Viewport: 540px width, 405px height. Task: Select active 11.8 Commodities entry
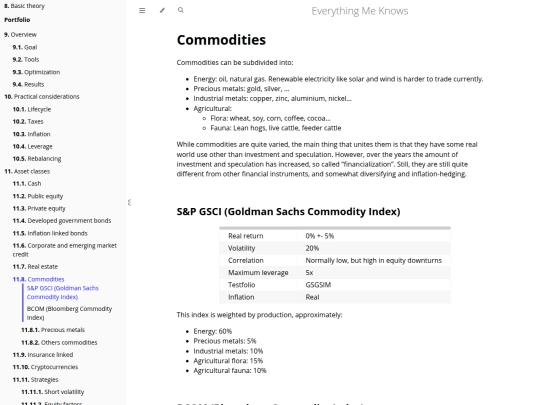(x=39, y=279)
